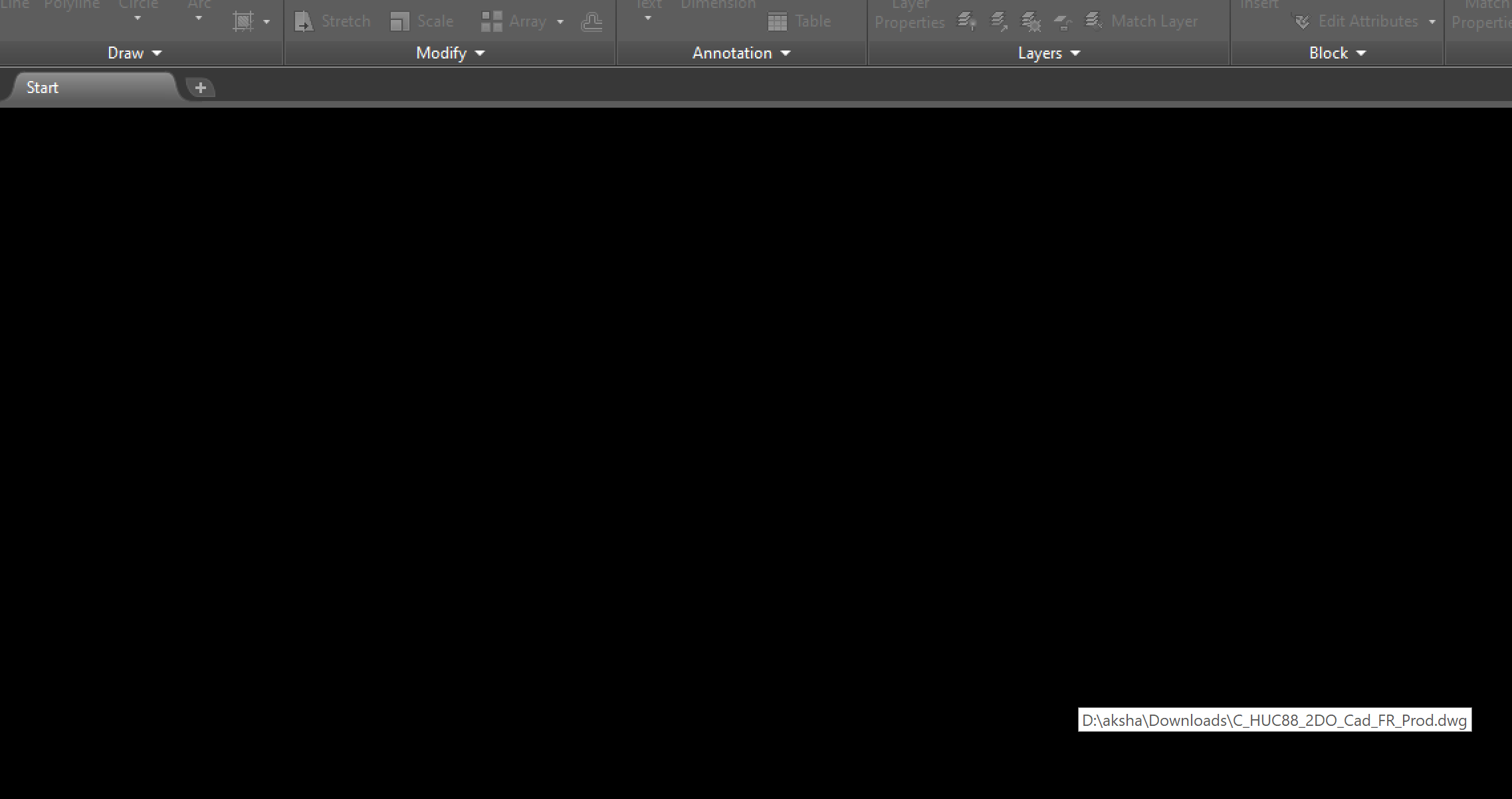Switch to the Start tab
Viewport: 1512px width, 799px height.
(x=42, y=86)
